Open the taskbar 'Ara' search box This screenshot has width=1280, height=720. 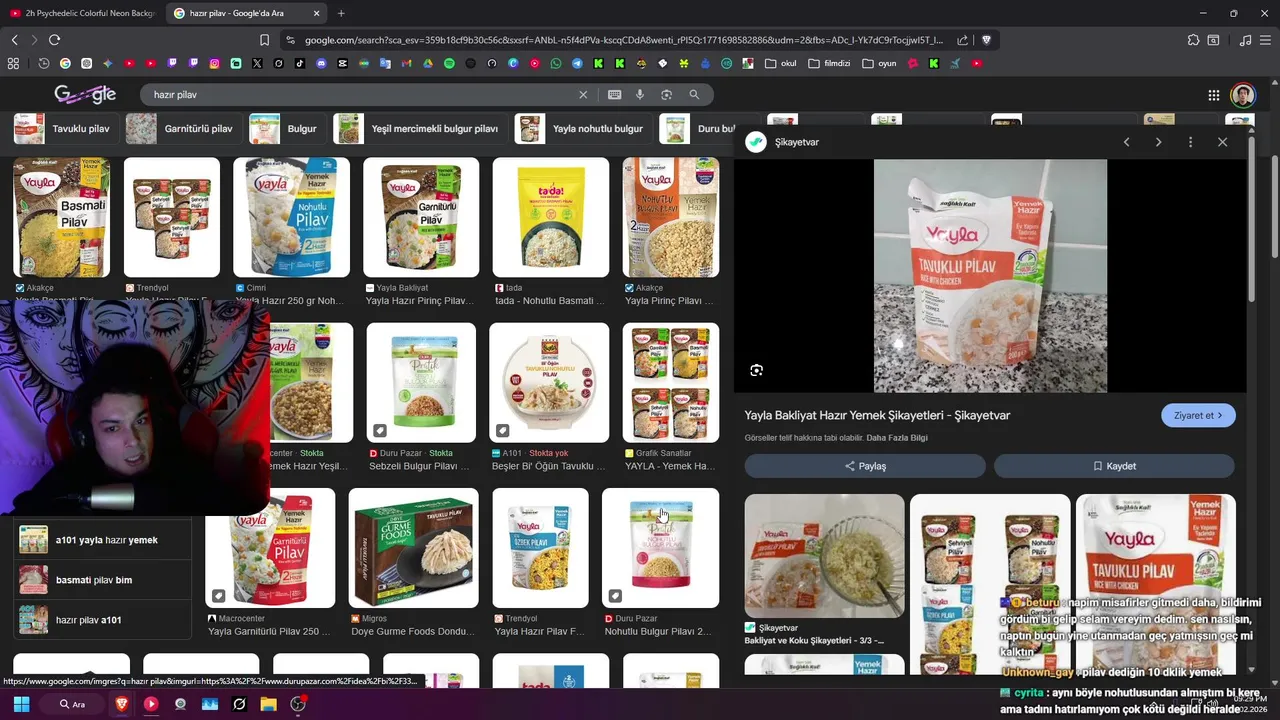tap(73, 704)
